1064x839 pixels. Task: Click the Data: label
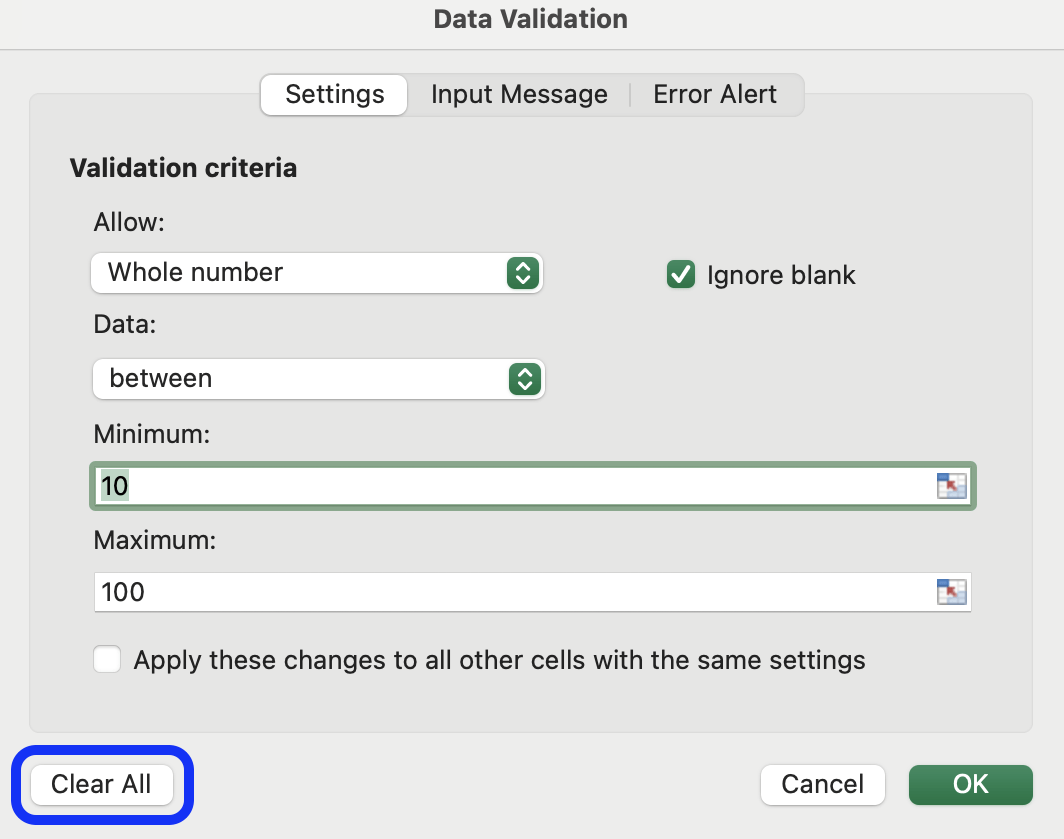125,324
